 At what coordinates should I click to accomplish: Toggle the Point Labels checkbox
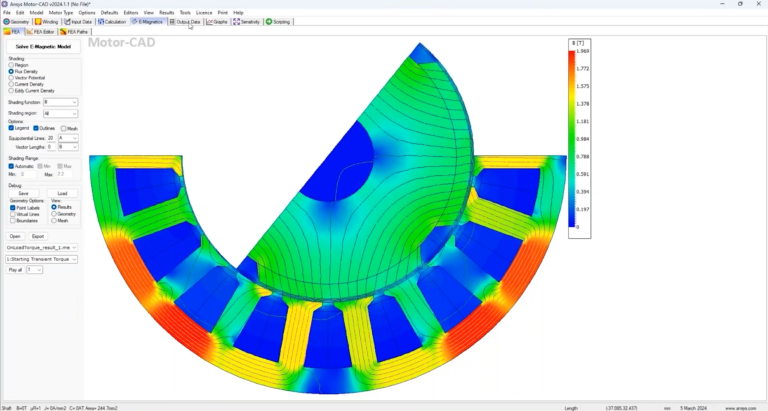(x=13, y=208)
